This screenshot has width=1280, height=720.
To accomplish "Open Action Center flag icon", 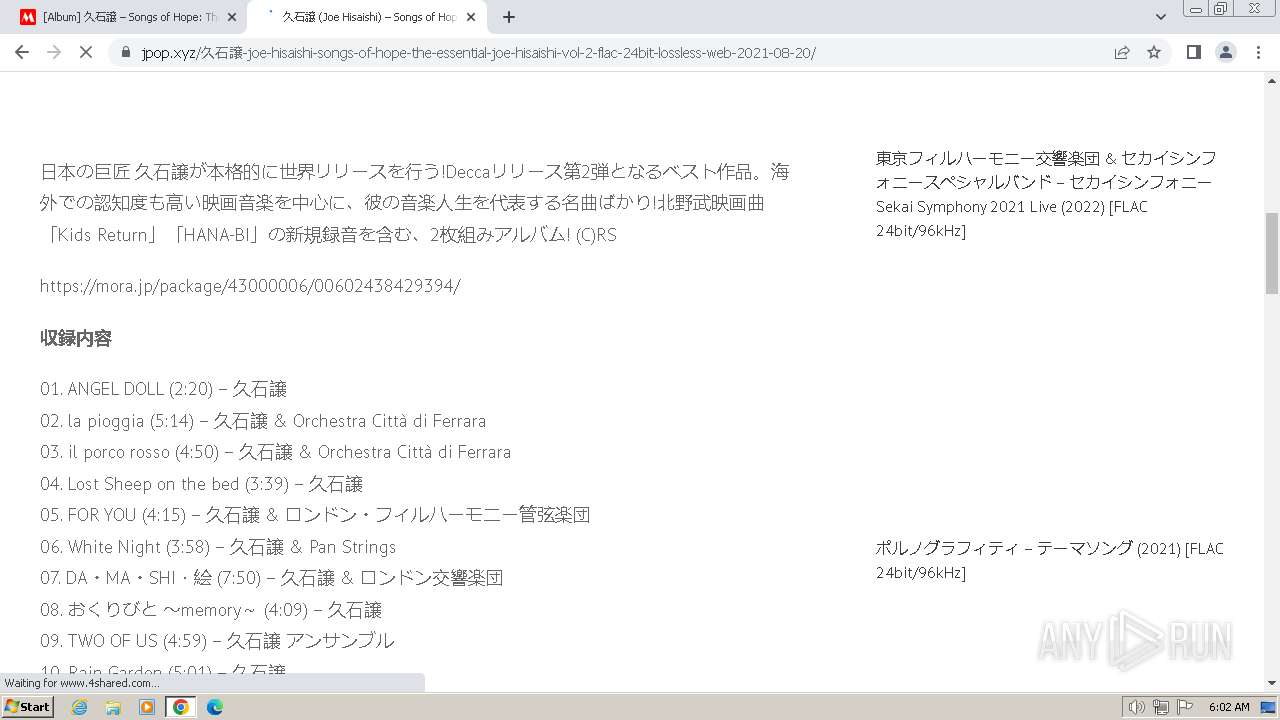I will point(1185,707).
